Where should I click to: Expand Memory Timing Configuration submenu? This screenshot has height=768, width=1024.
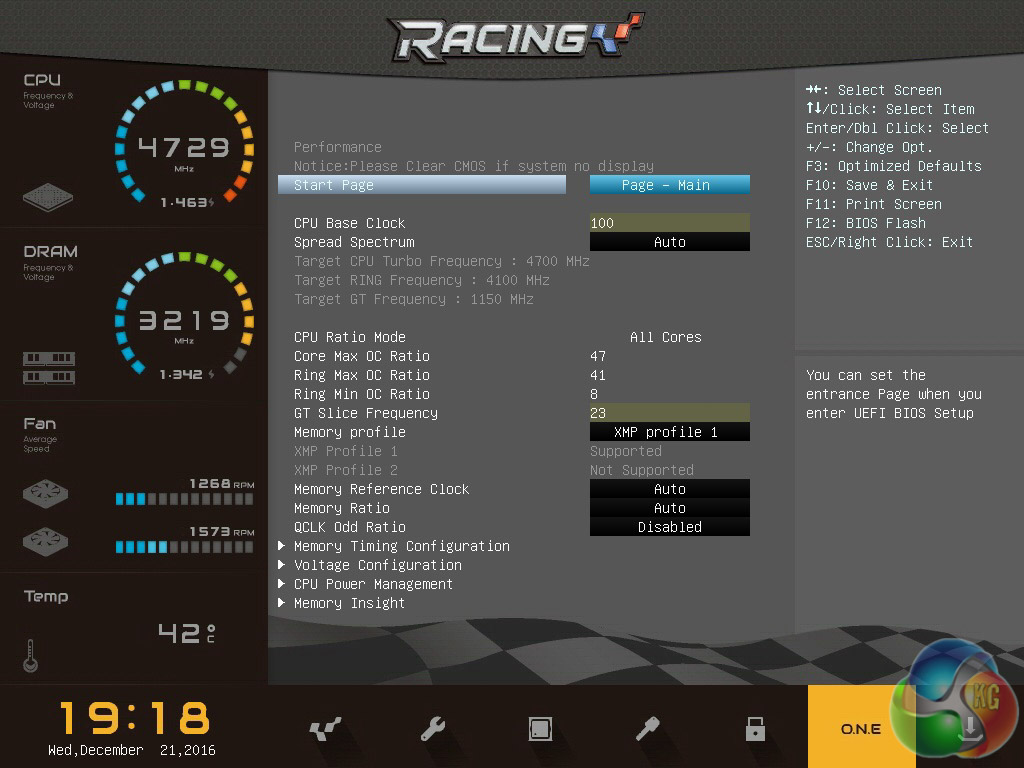pos(401,546)
